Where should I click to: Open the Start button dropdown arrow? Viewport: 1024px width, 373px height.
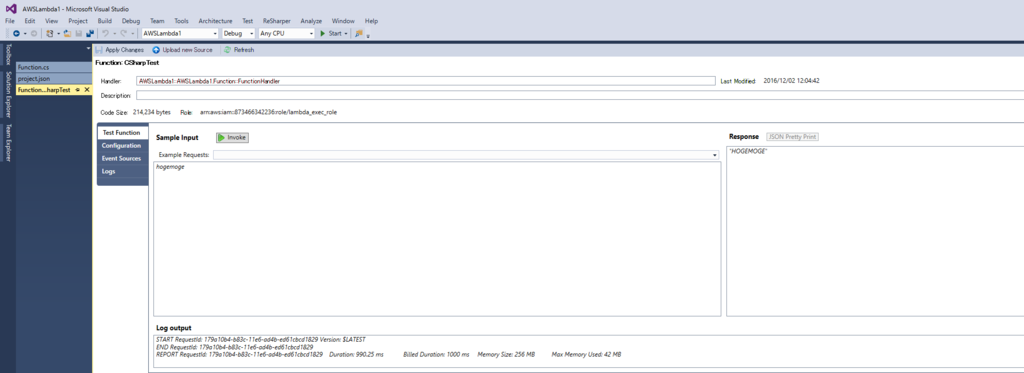[346, 33]
